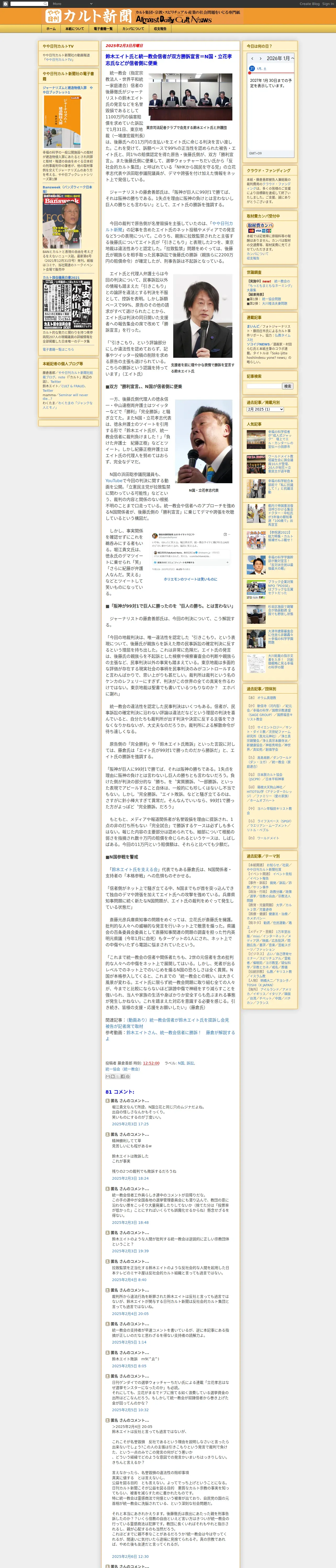
Task: Open the カンパについて nav tab
Action: 133,28
